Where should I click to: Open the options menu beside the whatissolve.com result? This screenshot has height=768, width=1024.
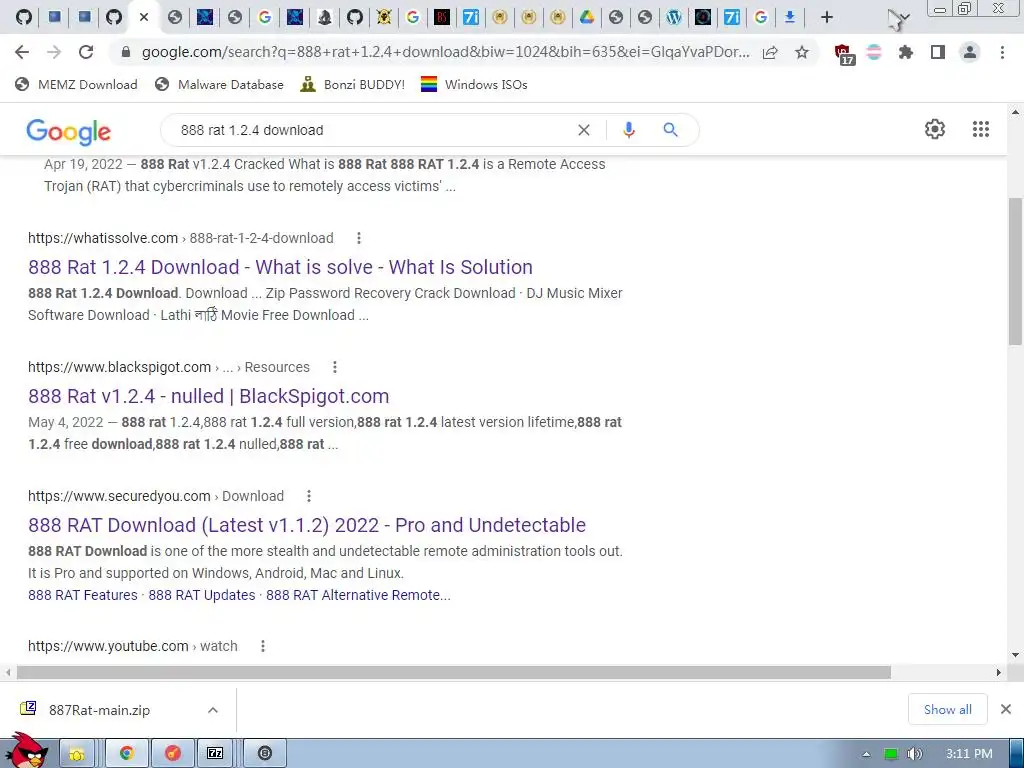[x=359, y=238]
